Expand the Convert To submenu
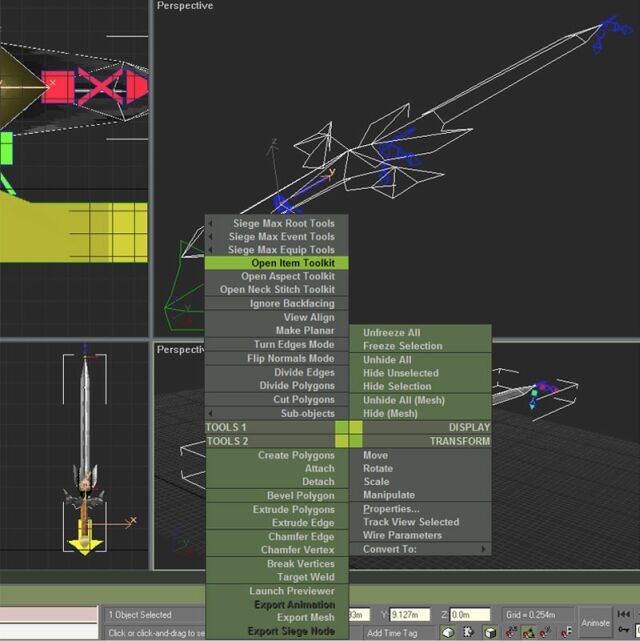This screenshot has width=640, height=641. tap(421, 549)
